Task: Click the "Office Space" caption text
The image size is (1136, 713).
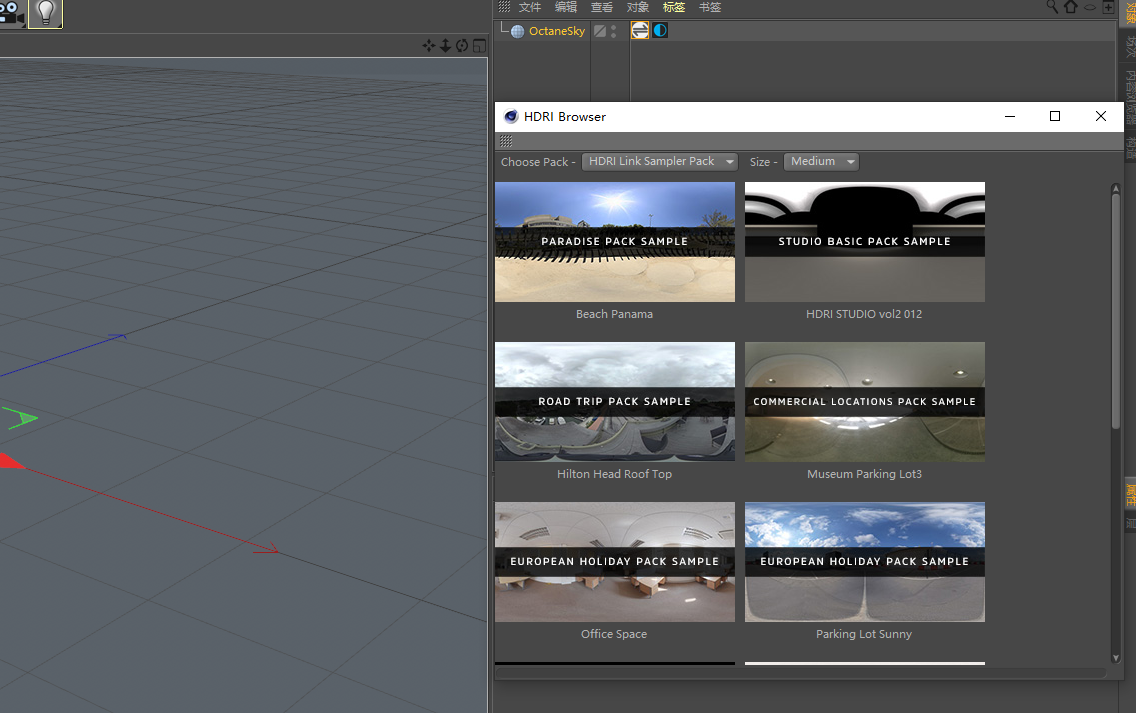Action: [614, 634]
